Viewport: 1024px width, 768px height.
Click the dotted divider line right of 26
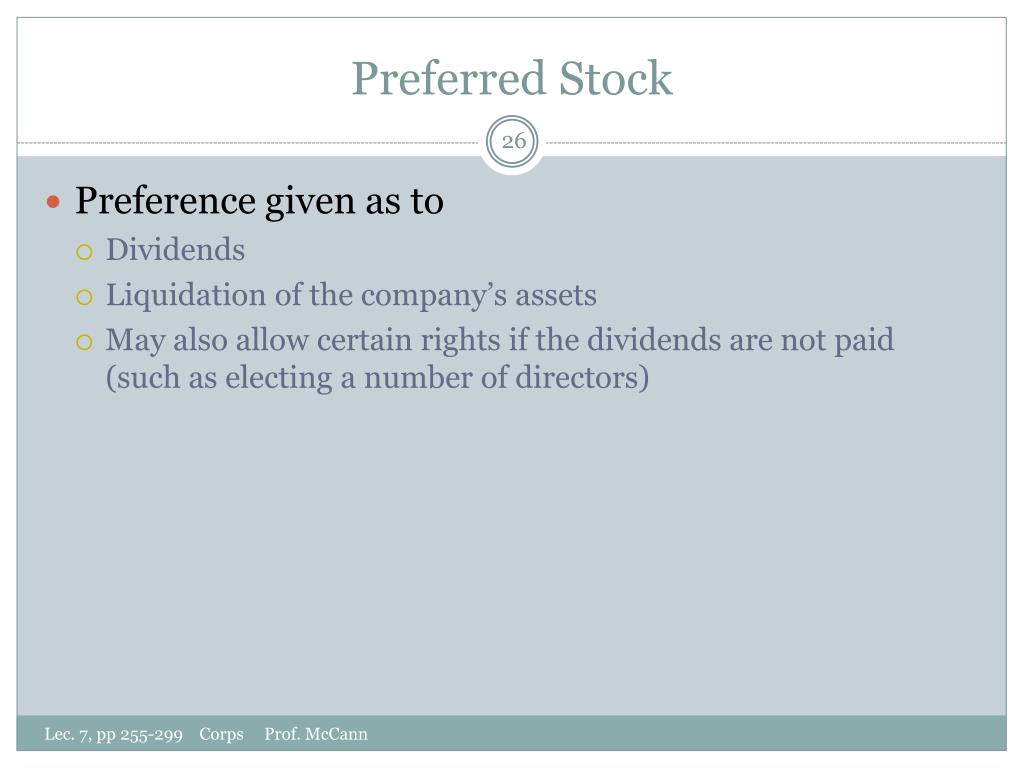[x=776, y=142]
